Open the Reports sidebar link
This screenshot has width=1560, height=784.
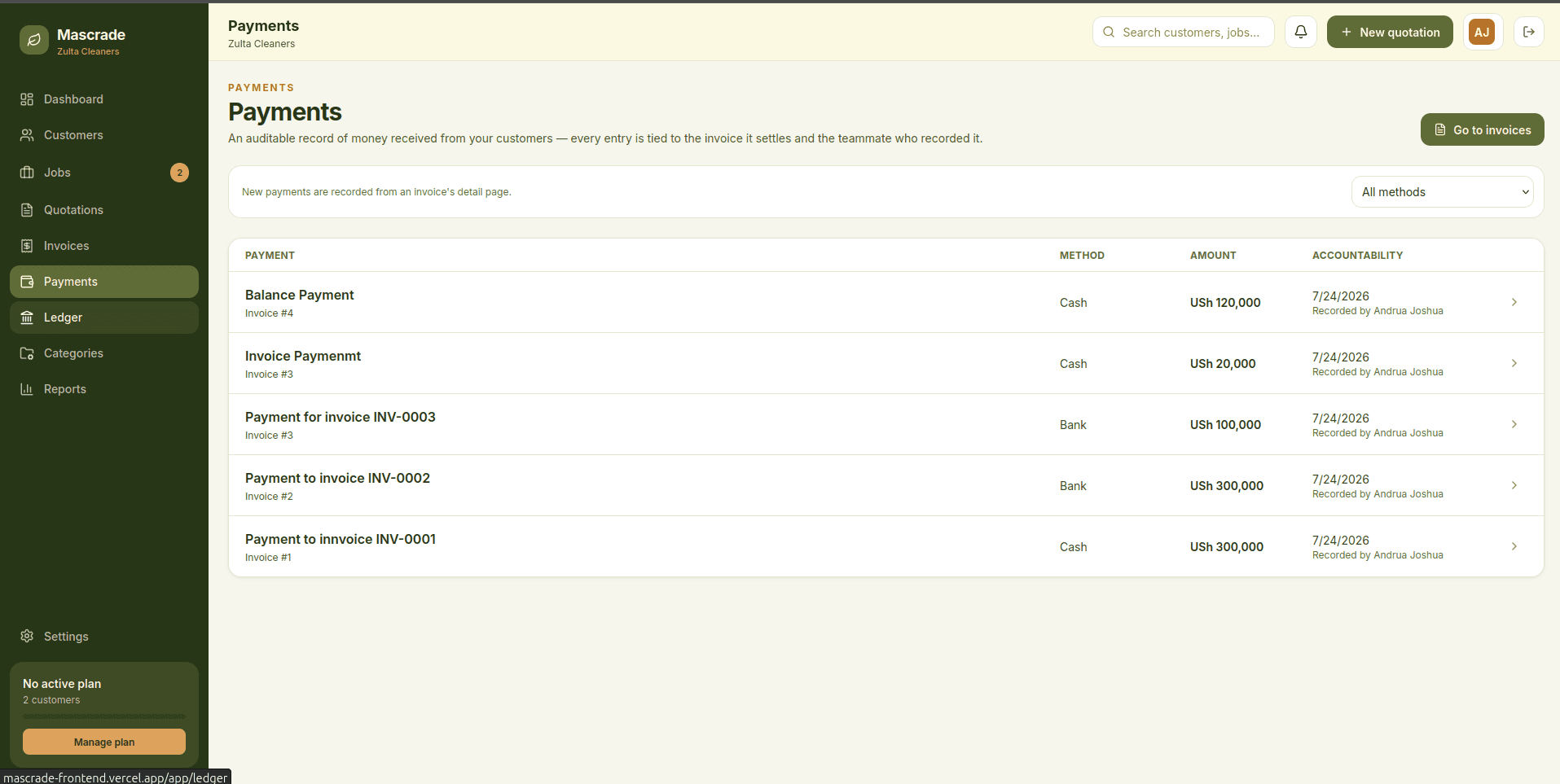coord(104,389)
